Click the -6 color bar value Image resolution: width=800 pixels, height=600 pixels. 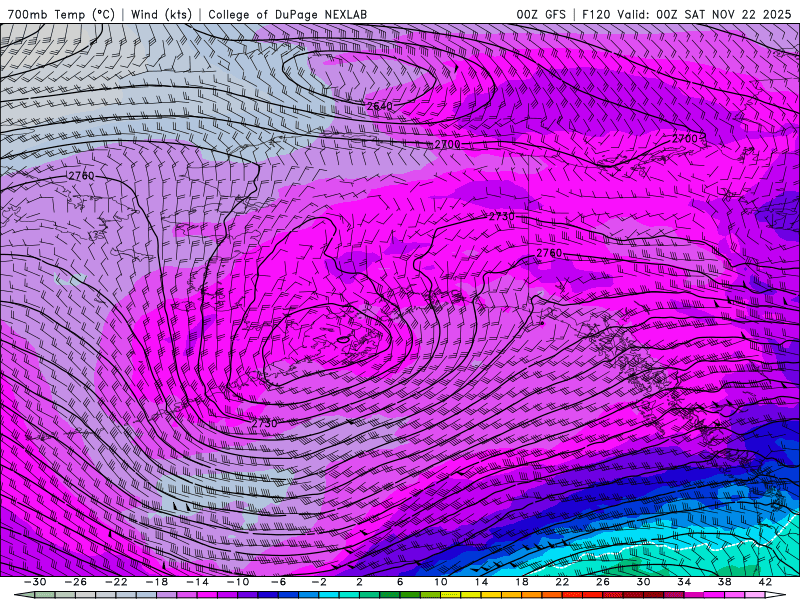(278, 582)
